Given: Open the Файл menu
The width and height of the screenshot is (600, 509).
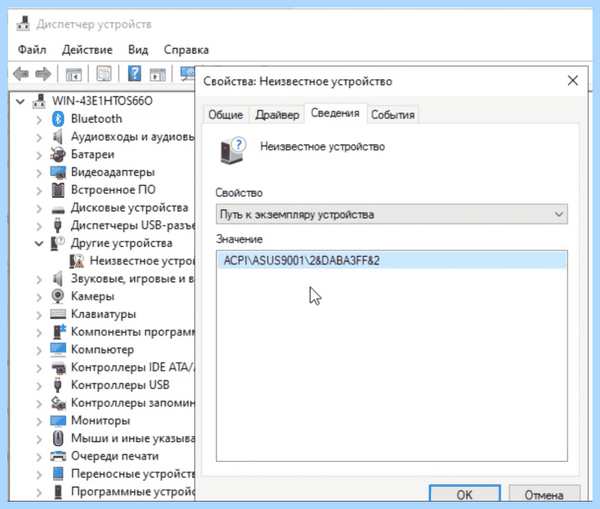Looking at the screenshot, I should (32, 50).
